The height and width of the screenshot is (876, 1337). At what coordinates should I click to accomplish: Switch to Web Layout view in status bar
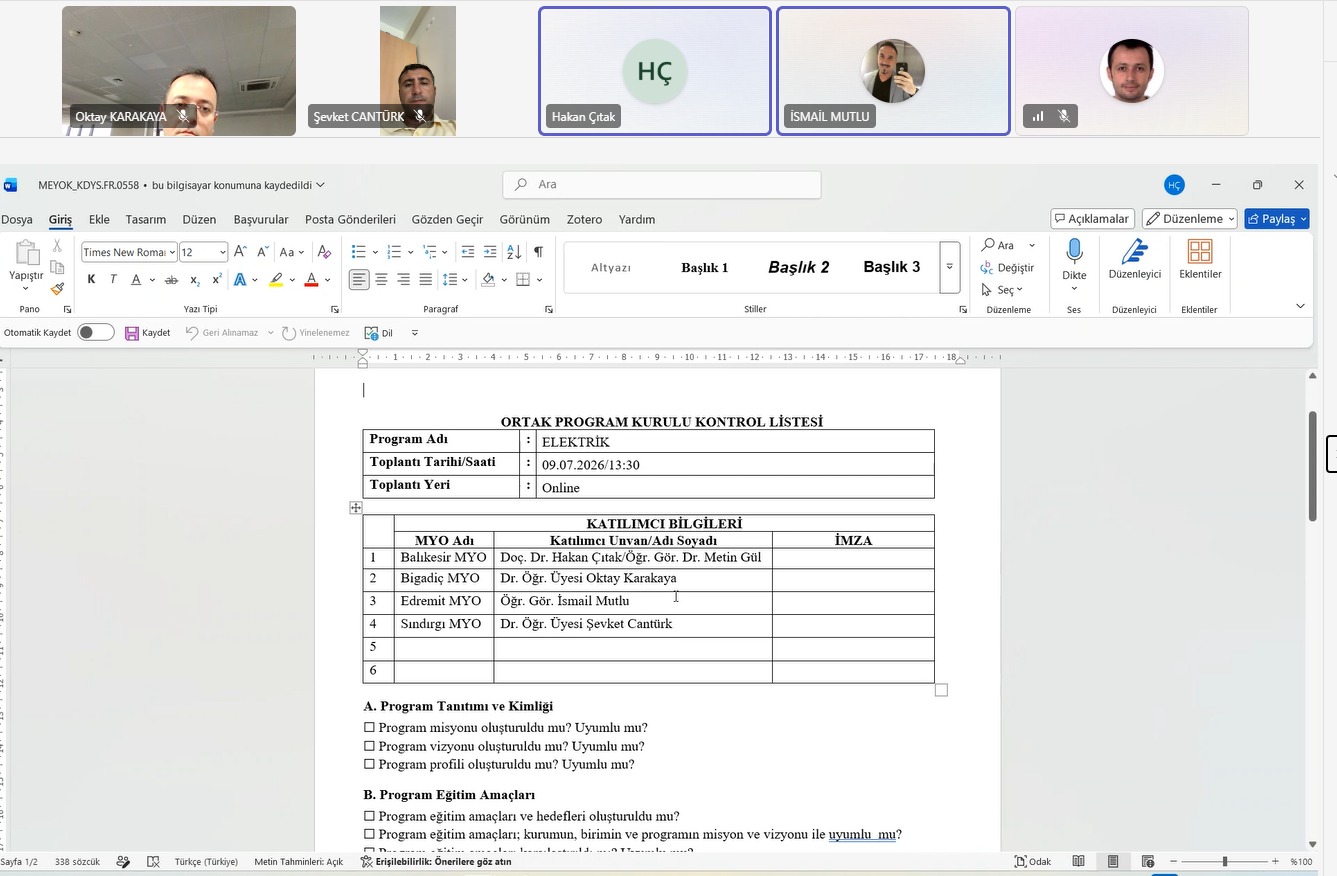(x=1148, y=861)
